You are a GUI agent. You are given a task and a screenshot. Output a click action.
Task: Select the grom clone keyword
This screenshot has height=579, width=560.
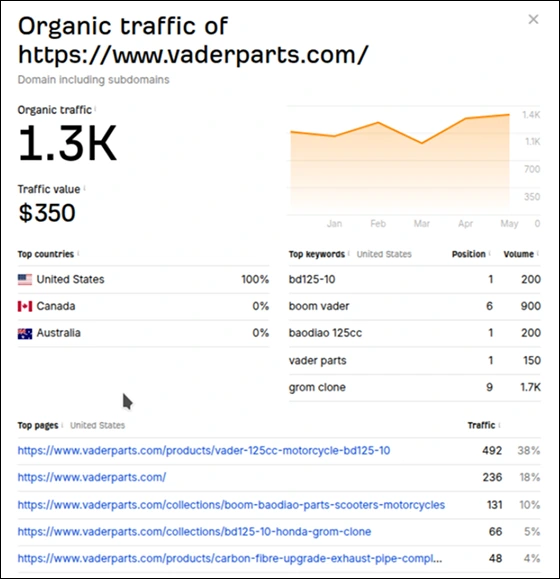[317, 387]
